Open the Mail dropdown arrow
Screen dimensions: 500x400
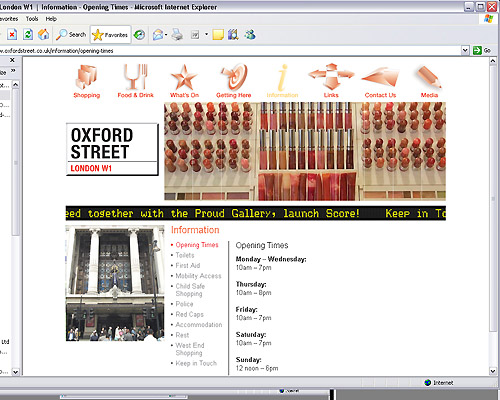coord(166,34)
